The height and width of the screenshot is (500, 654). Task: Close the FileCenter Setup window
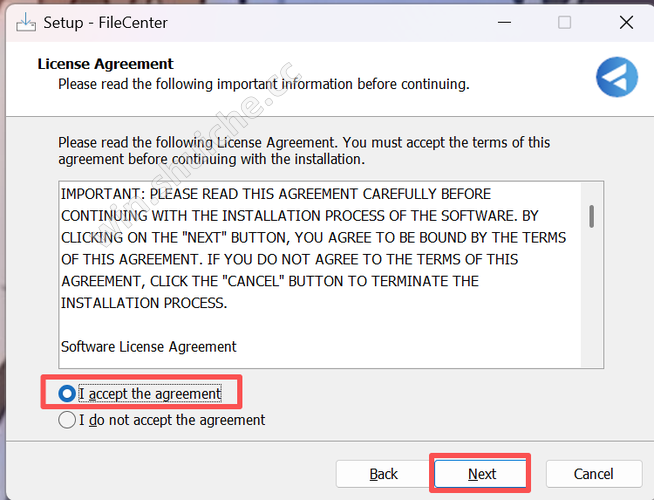pos(626,22)
